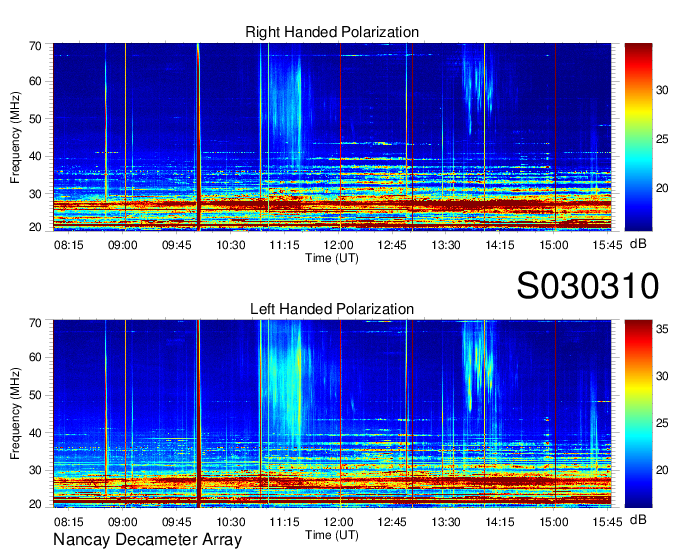
Task: Click 14:15 time tick under Right Handed plot
Action: click(x=500, y=245)
